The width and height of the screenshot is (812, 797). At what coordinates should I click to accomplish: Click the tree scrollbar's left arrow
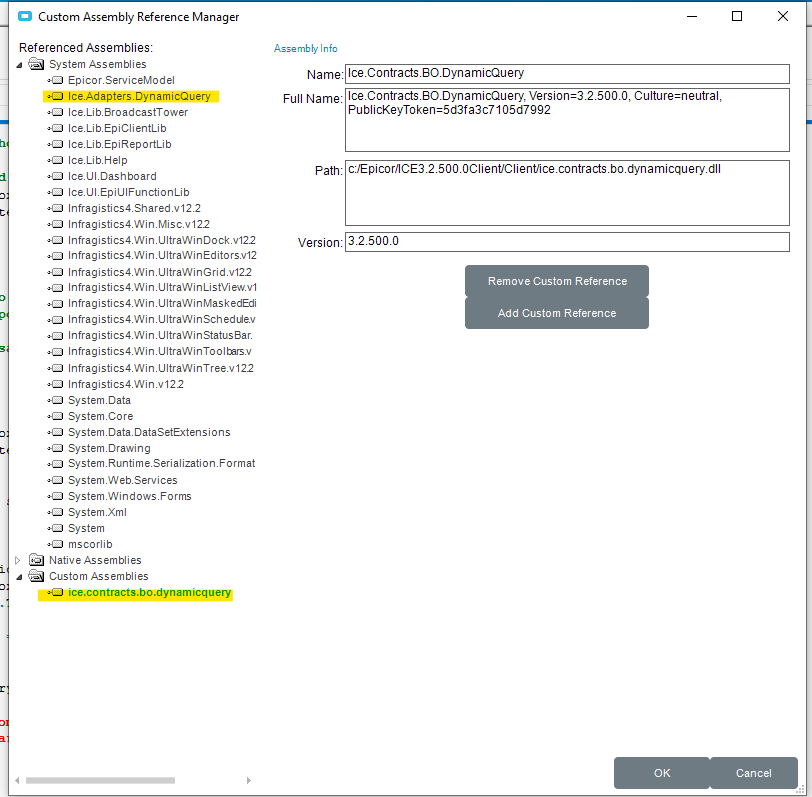click(18, 780)
